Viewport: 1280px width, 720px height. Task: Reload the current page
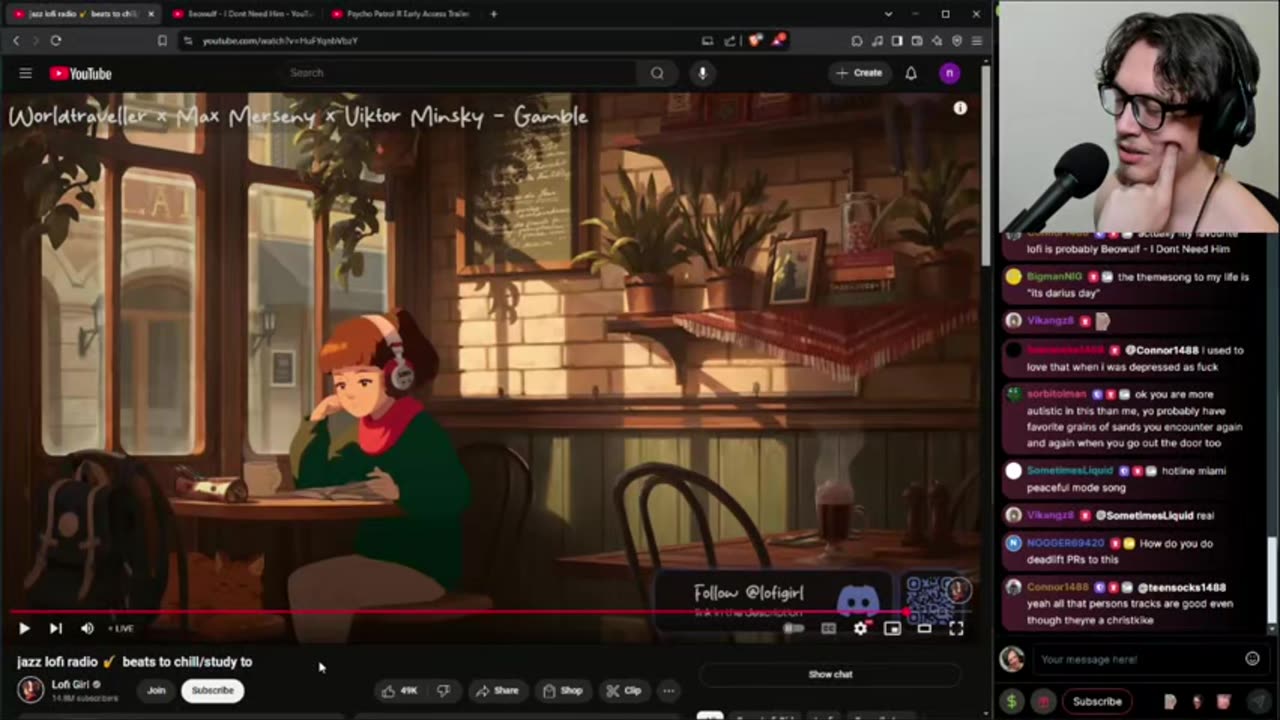pos(56,41)
